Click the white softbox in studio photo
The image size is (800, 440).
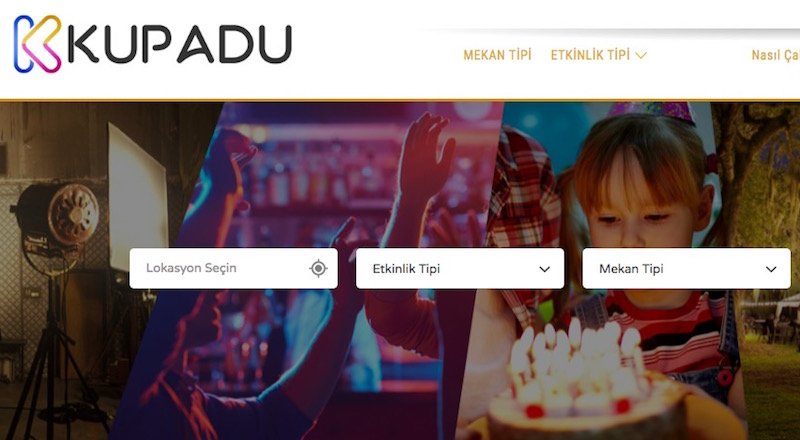pos(137,199)
